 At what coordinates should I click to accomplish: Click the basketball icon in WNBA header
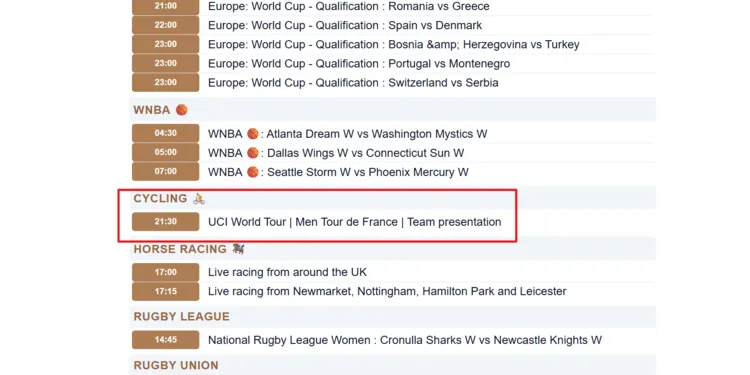click(181, 110)
